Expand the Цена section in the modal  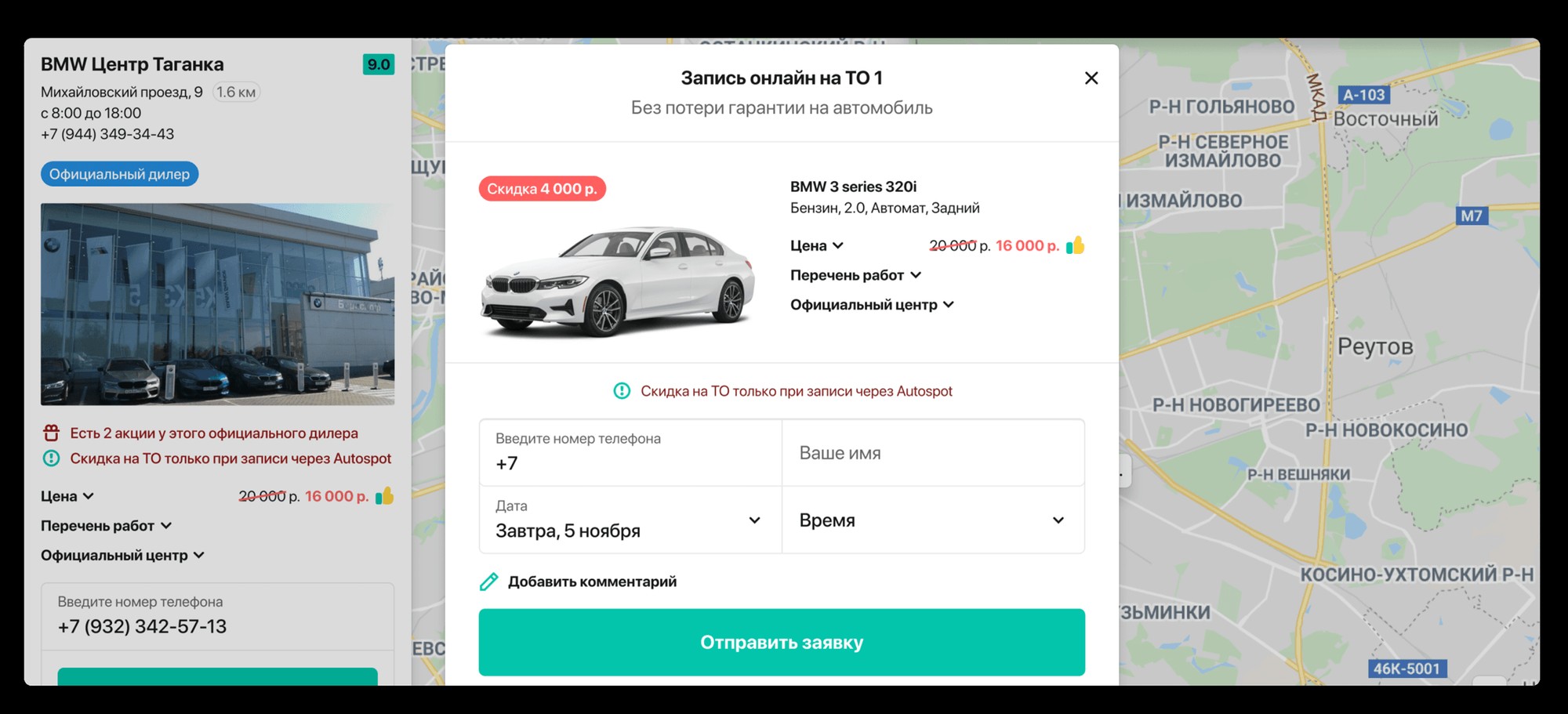[817, 245]
